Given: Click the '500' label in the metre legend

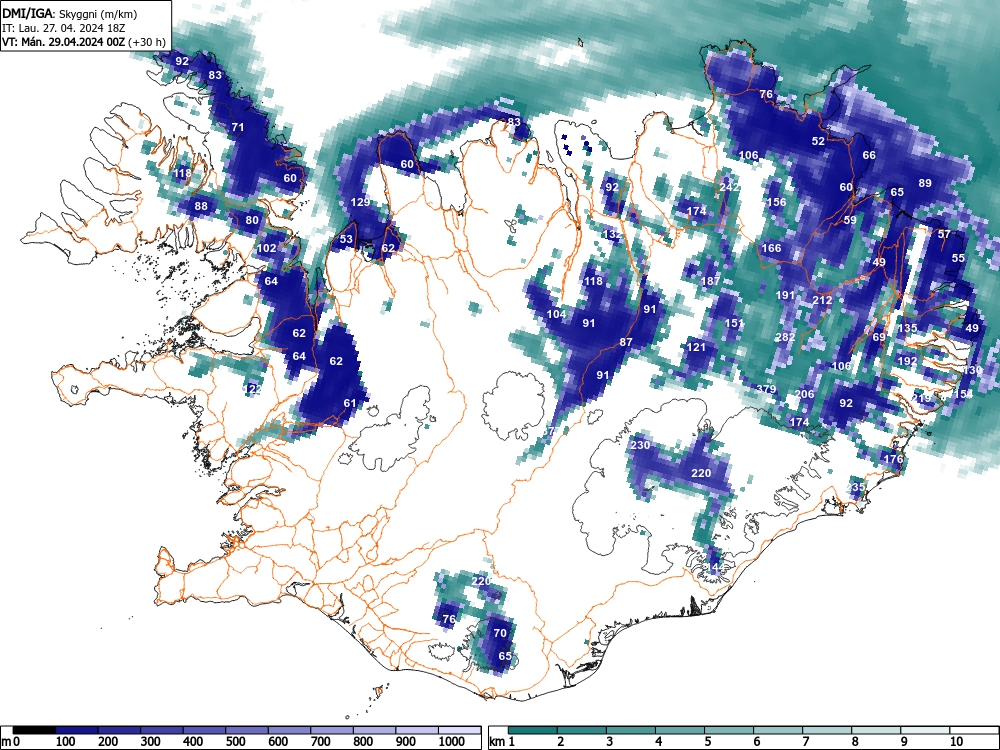Looking at the screenshot, I should tap(235, 742).
